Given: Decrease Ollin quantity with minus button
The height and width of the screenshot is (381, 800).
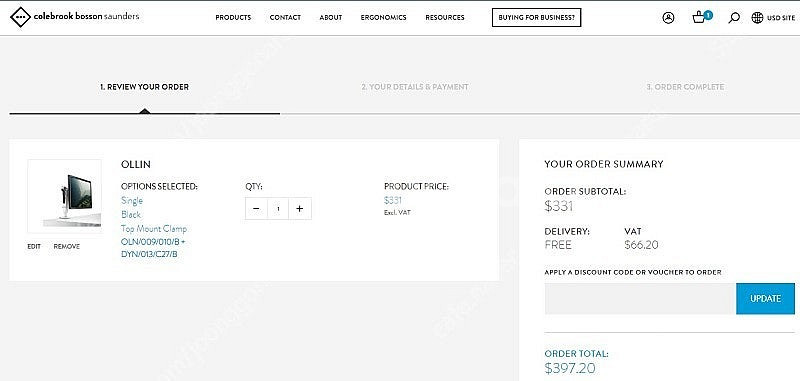Looking at the screenshot, I should [256, 209].
